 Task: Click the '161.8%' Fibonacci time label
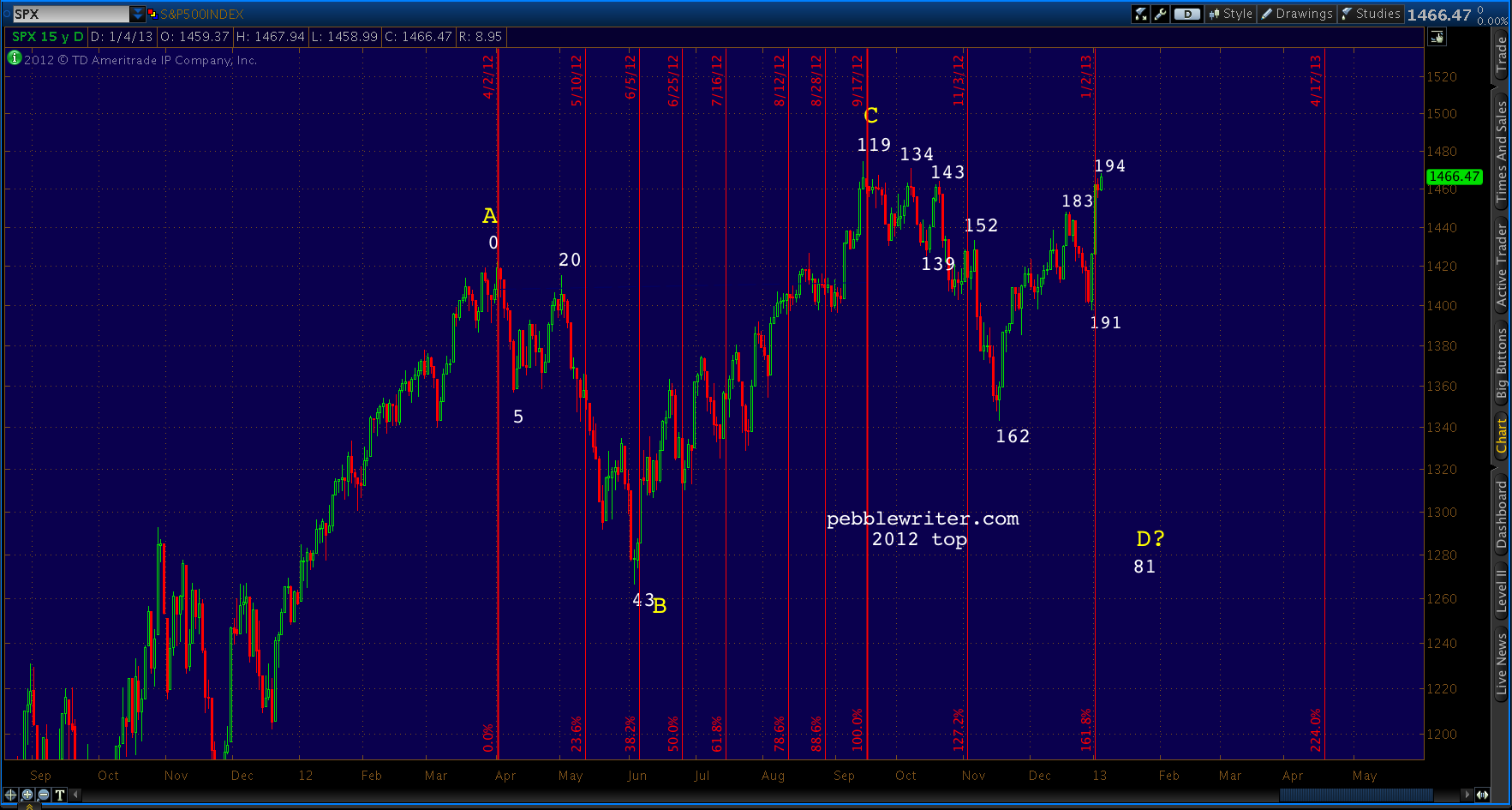[1086, 730]
